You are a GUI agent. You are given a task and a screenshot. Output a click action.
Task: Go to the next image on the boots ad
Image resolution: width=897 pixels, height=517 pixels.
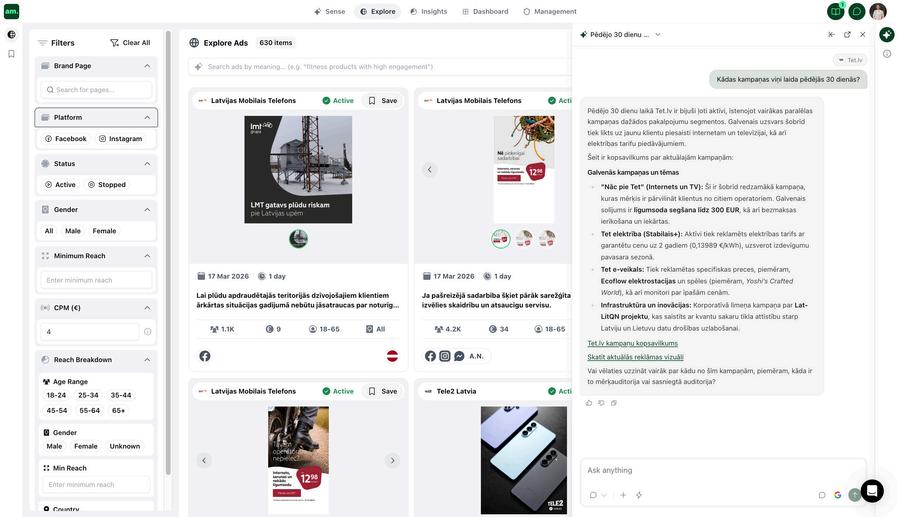coord(392,460)
